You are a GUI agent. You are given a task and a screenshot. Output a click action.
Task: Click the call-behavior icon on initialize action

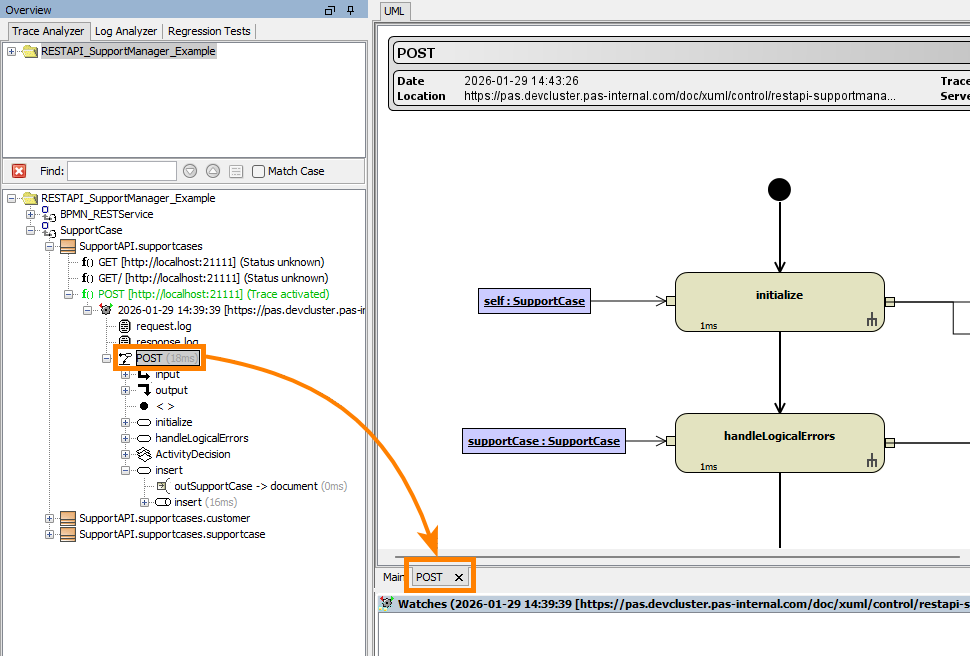point(871,320)
